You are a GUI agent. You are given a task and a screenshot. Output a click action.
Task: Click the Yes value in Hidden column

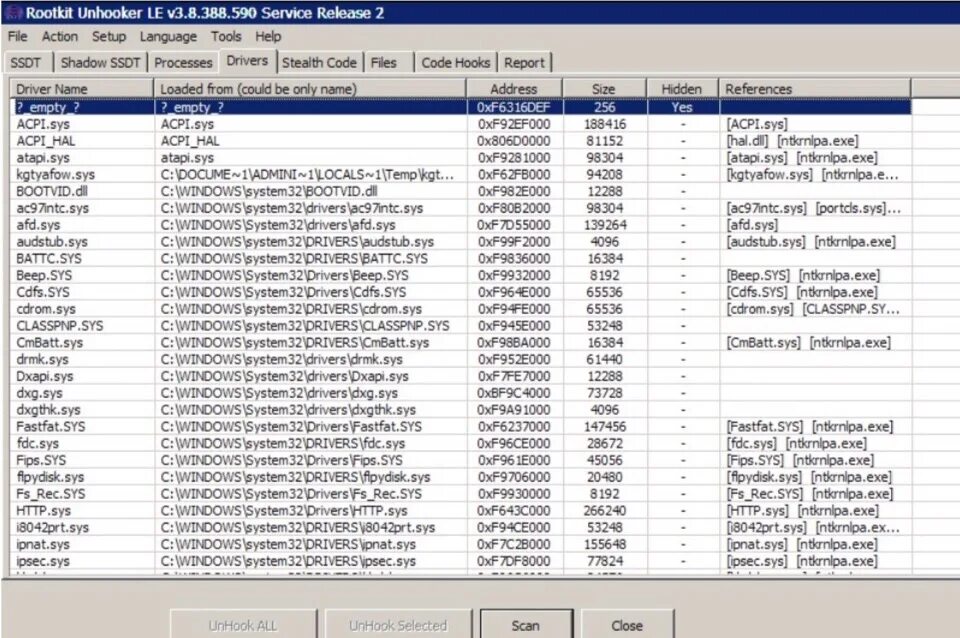coord(682,107)
